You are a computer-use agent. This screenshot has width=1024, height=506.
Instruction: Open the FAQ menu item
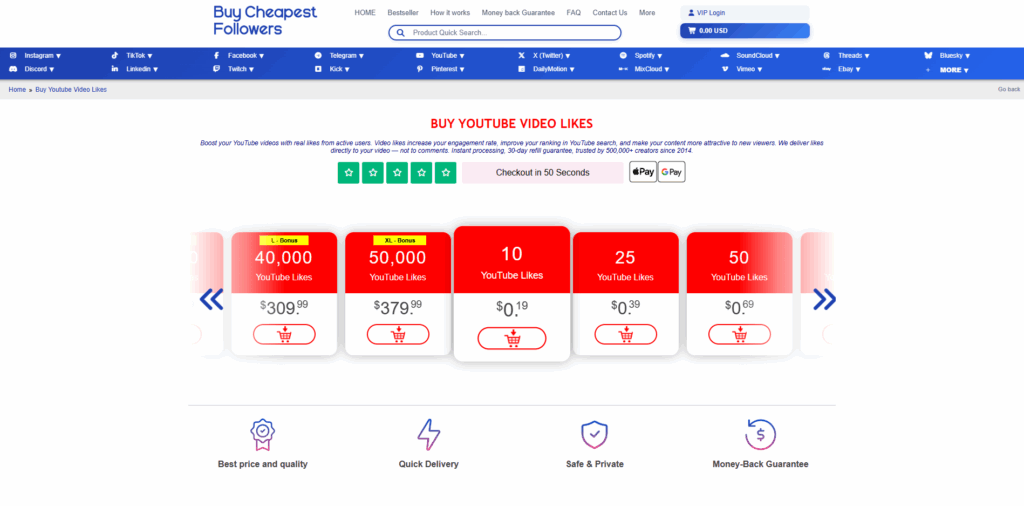pos(573,12)
